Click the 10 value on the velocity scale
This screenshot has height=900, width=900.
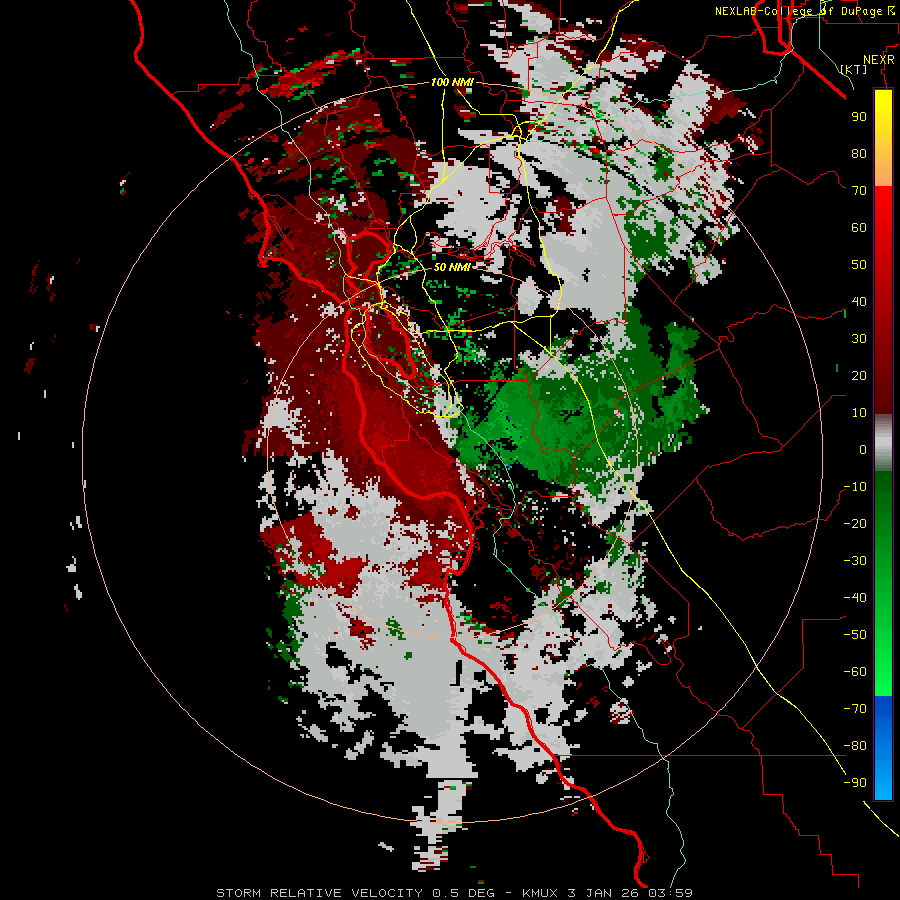point(859,413)
